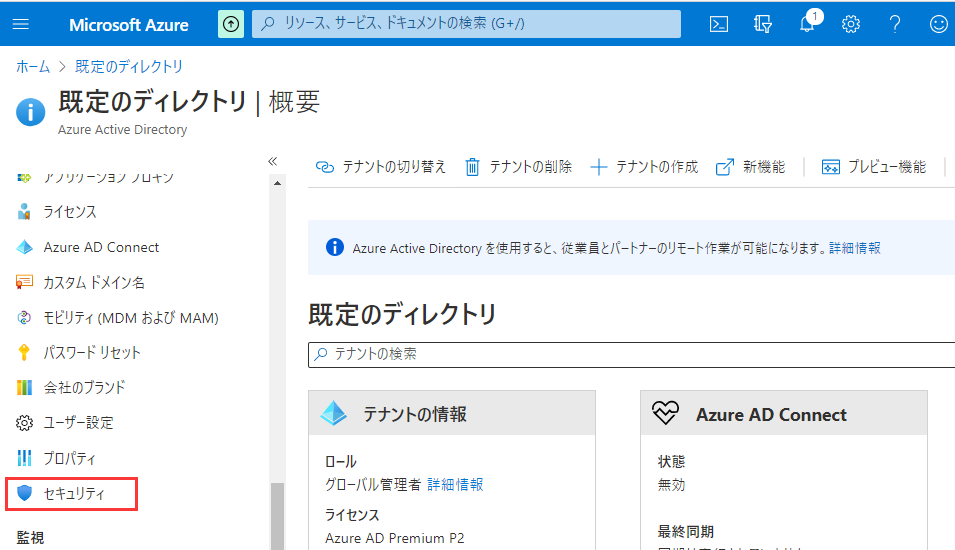
Task: Select セキュリティ in the sidebar
Action: pos(73,493)
